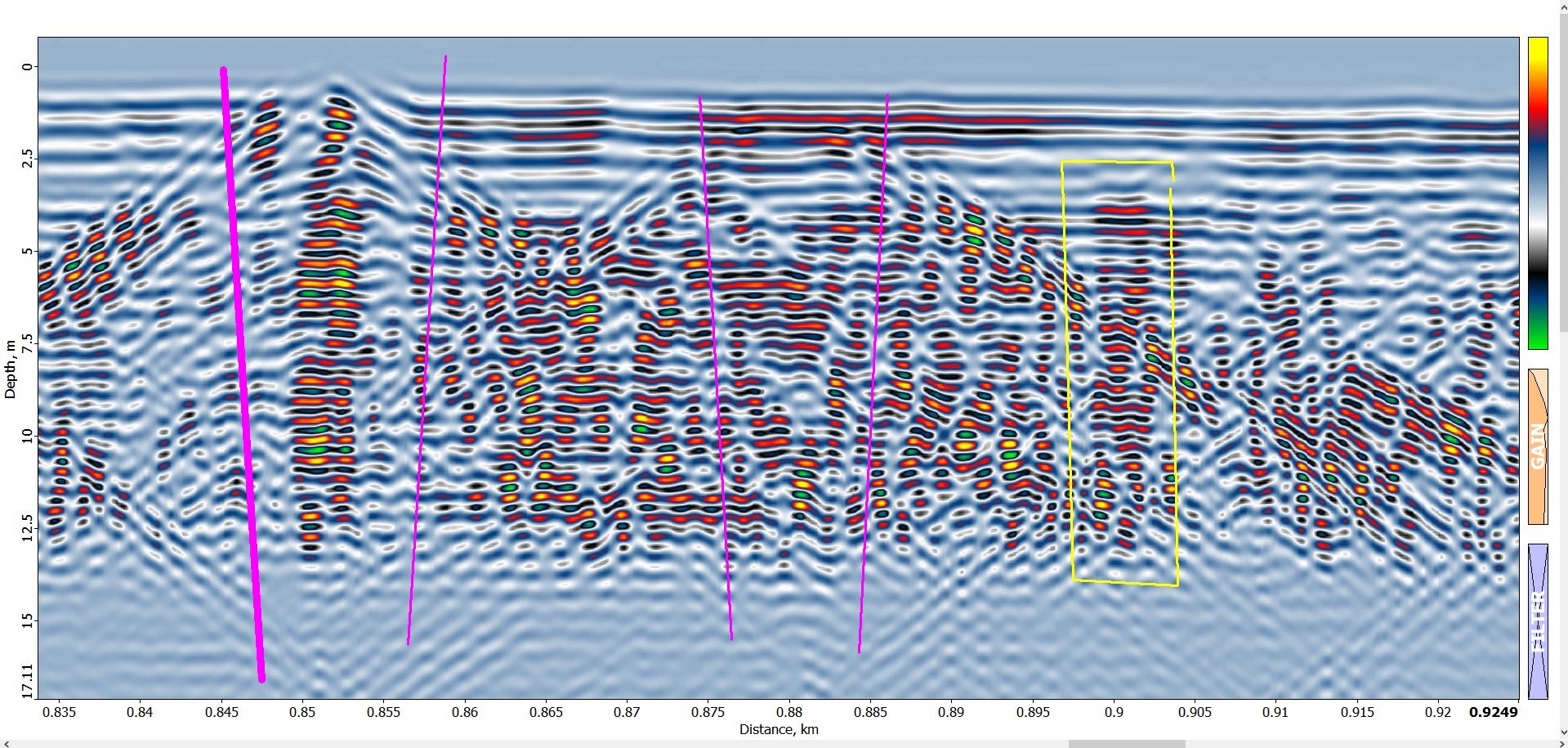Click the vertical scrollbar on the right edge
Image resolution: width=1568 pixels, height=748 pixels.
coord(1563,368)
